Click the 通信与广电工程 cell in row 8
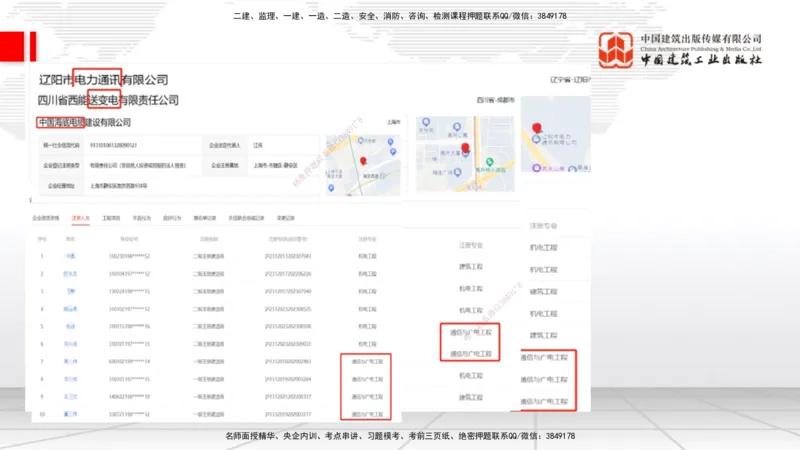This screenshot has width=800, height=450. (x=367, y=379)
